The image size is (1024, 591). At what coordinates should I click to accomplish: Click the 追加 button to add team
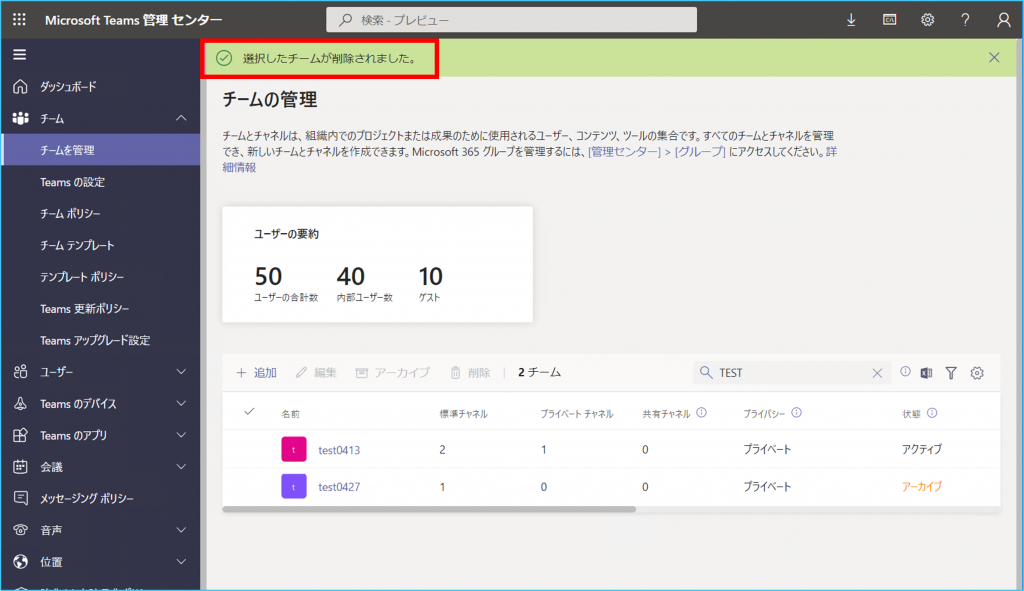tap(256, 373)
